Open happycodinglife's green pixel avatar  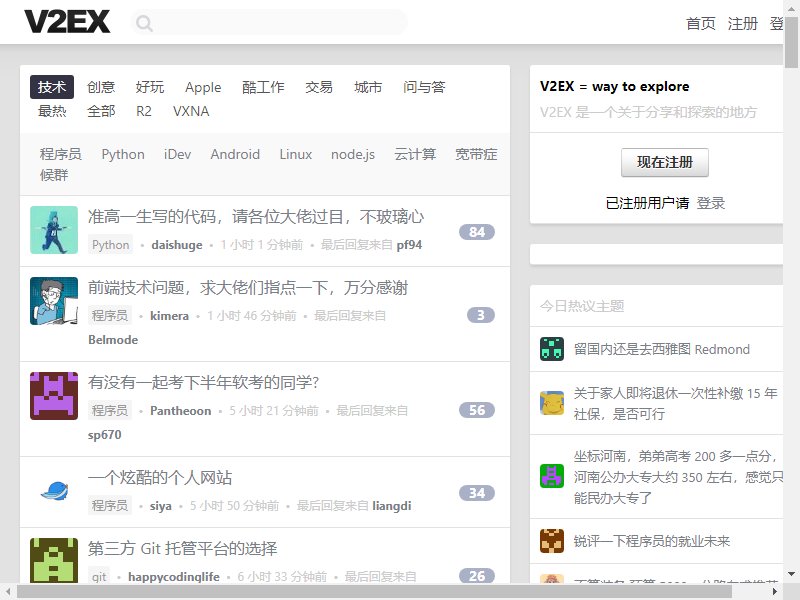(x=54, y=560)
